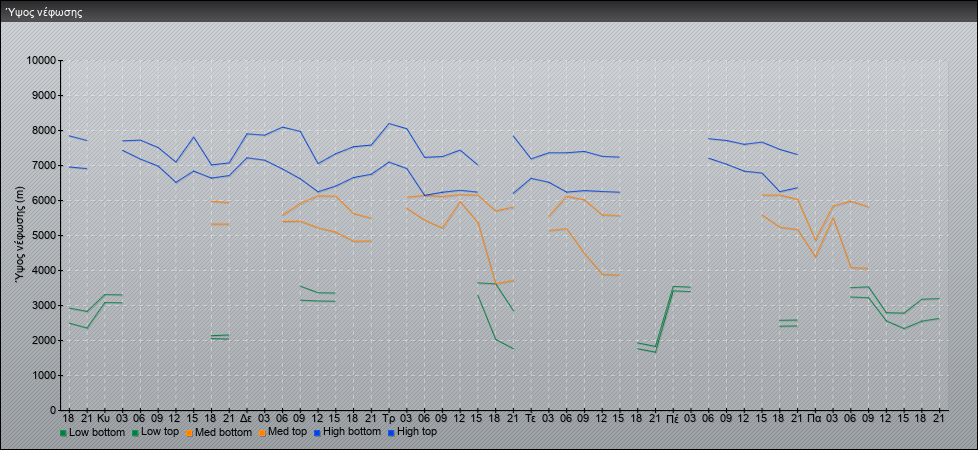The width and height of the screenshot is (978, 450).
Task: Select the 6000 value on the vertical axis
Action: tap(44, 200)
